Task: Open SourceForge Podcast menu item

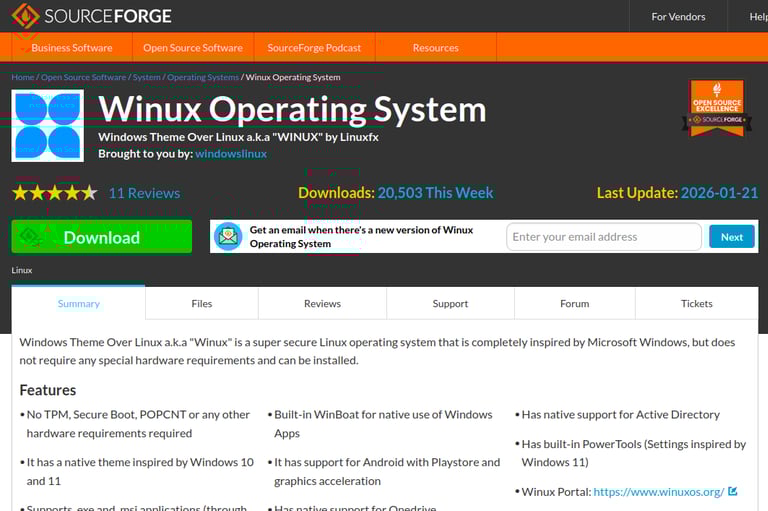Action: tap(314, 48)
